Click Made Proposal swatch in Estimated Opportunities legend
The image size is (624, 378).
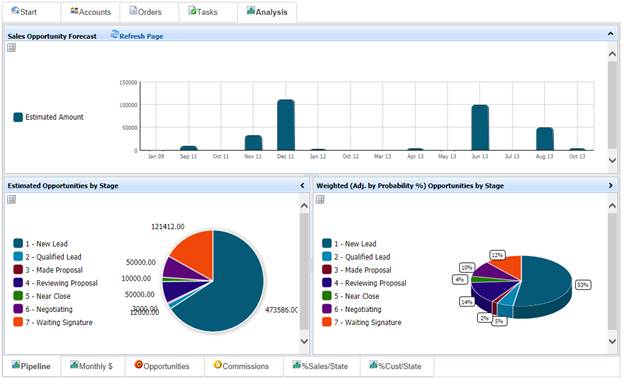[x=18, y=270]
